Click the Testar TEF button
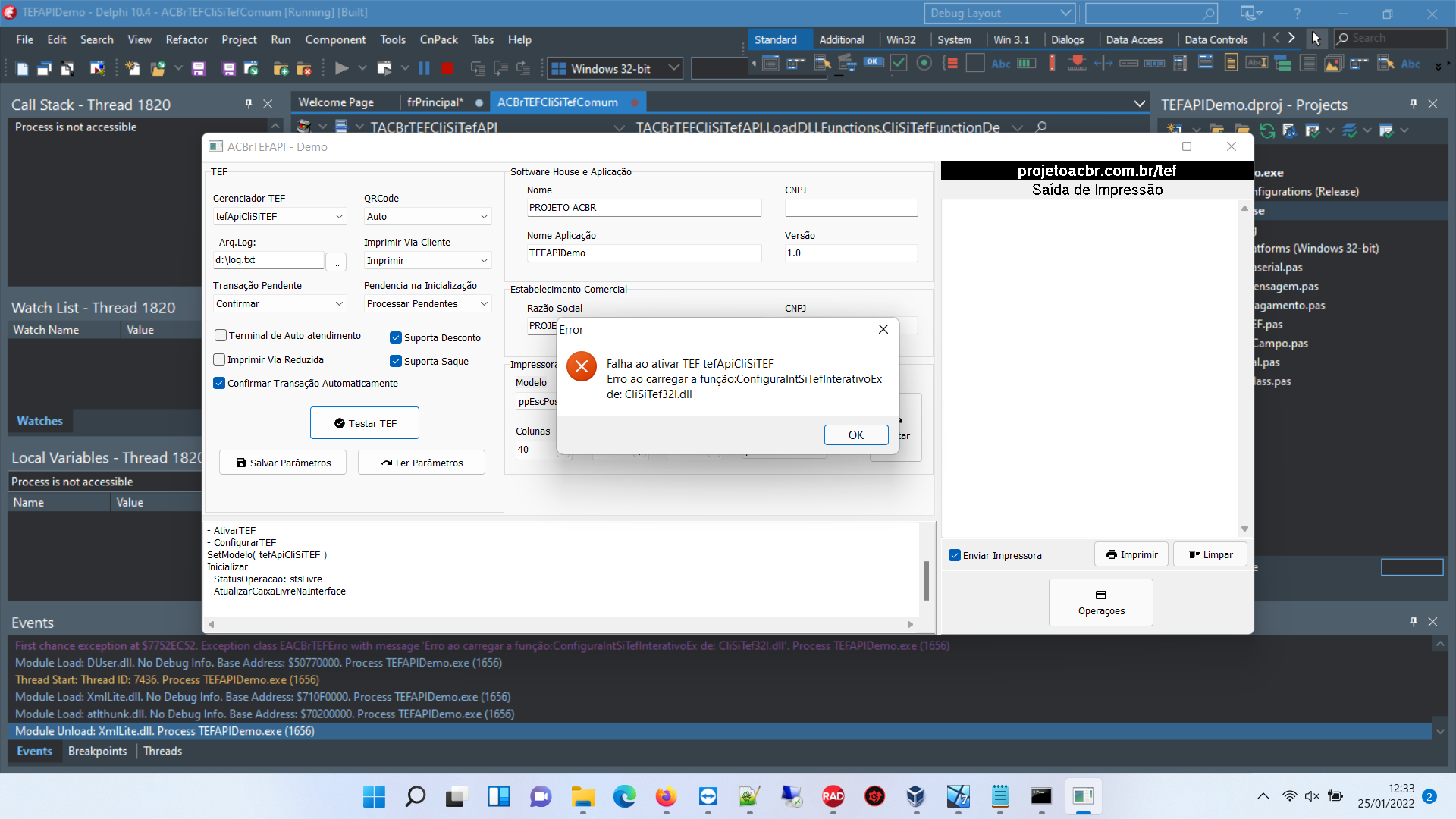This screenshot has height=819, width=1456. pos(365,423)
